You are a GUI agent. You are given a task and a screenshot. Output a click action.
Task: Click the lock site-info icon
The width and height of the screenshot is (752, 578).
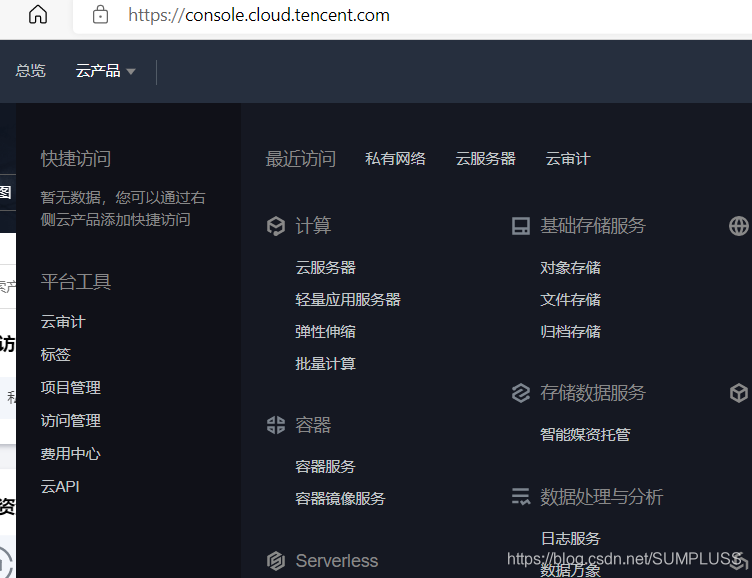pyautogui.click(x=100, y=14)
